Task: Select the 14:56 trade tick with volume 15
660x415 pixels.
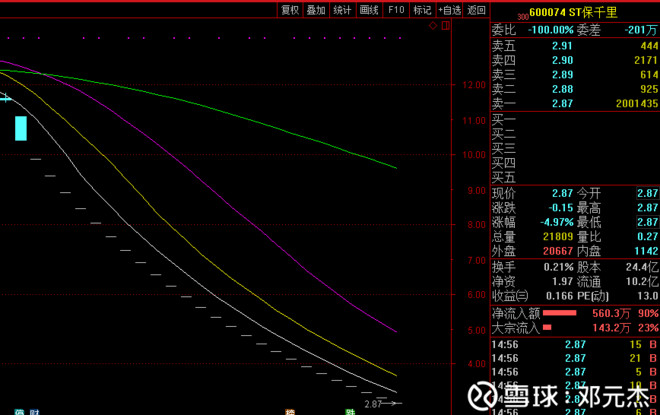Action: click(575, 344)
